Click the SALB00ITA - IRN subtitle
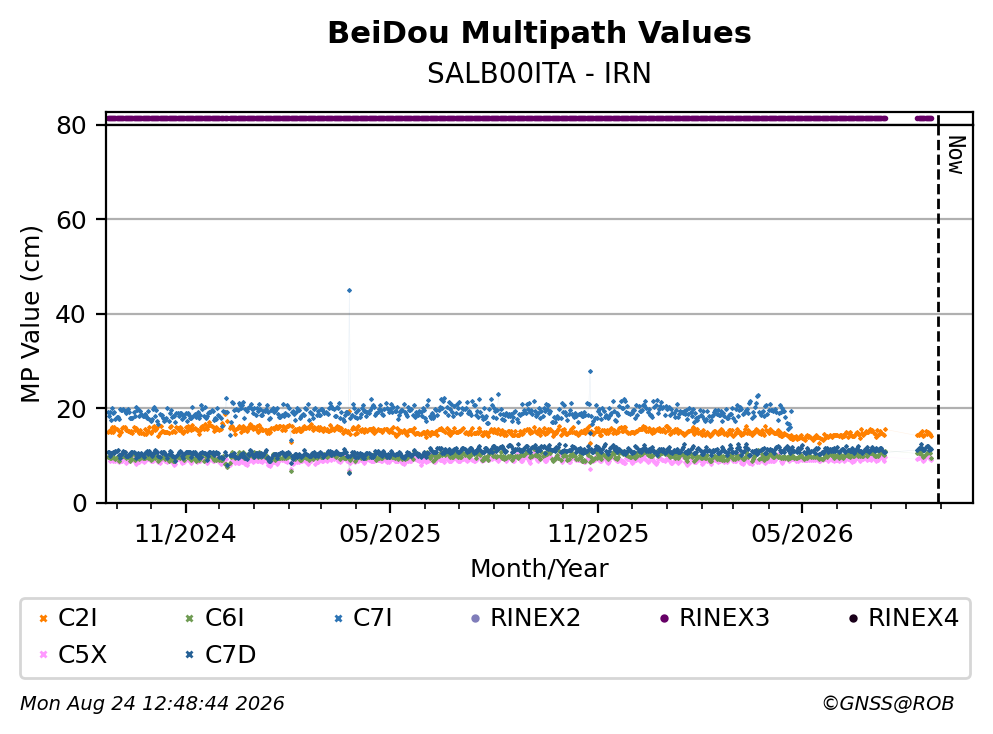993x734 pixels. coord(539,73)
